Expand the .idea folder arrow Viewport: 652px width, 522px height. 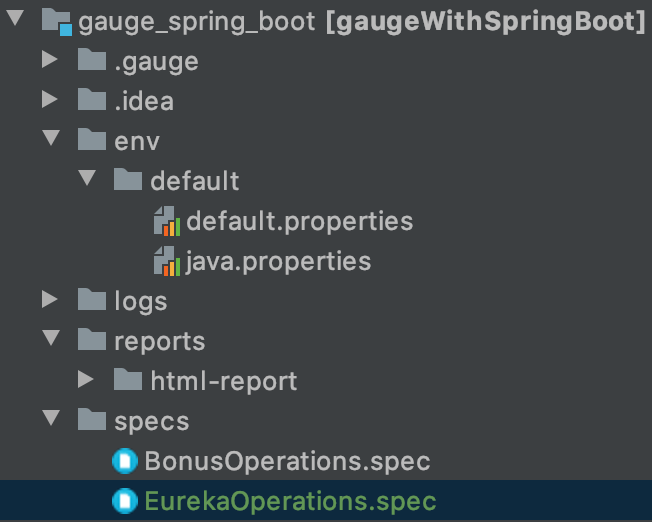click(x=50, y=101)
